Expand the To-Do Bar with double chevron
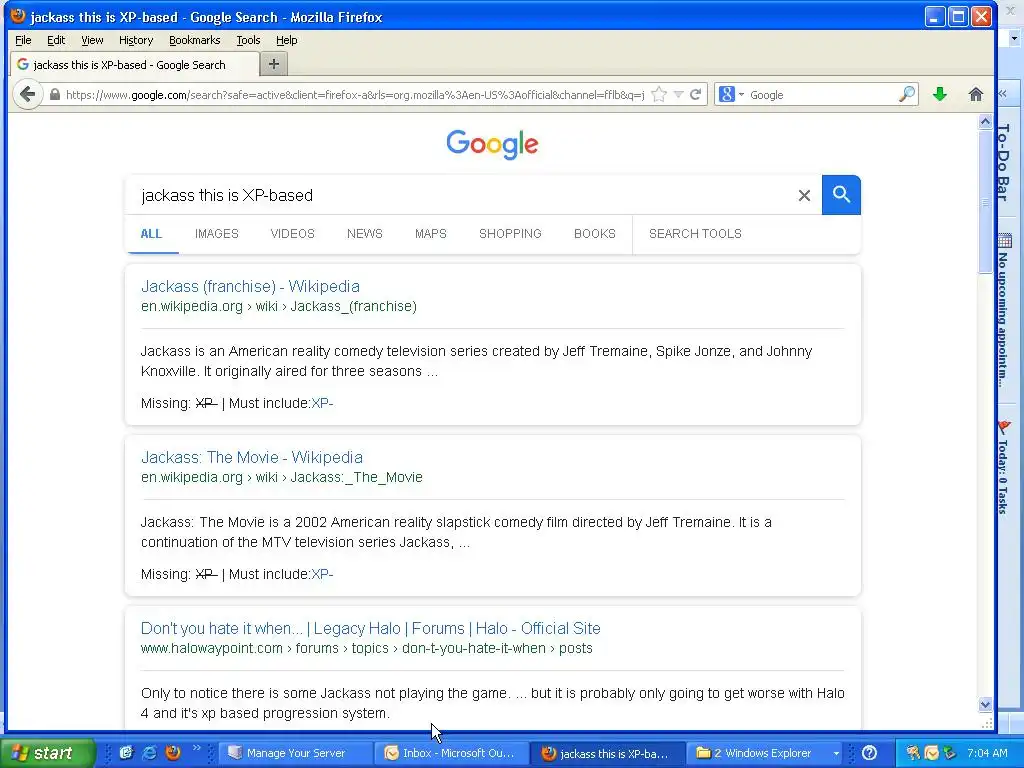Viewport: 1024px width, 768px height. click(1003, 94)
